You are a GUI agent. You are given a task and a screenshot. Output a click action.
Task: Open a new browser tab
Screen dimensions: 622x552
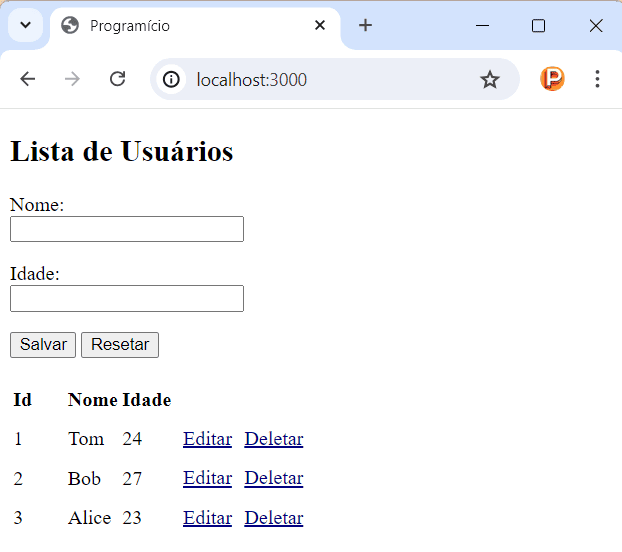click(x=365, y=25)
